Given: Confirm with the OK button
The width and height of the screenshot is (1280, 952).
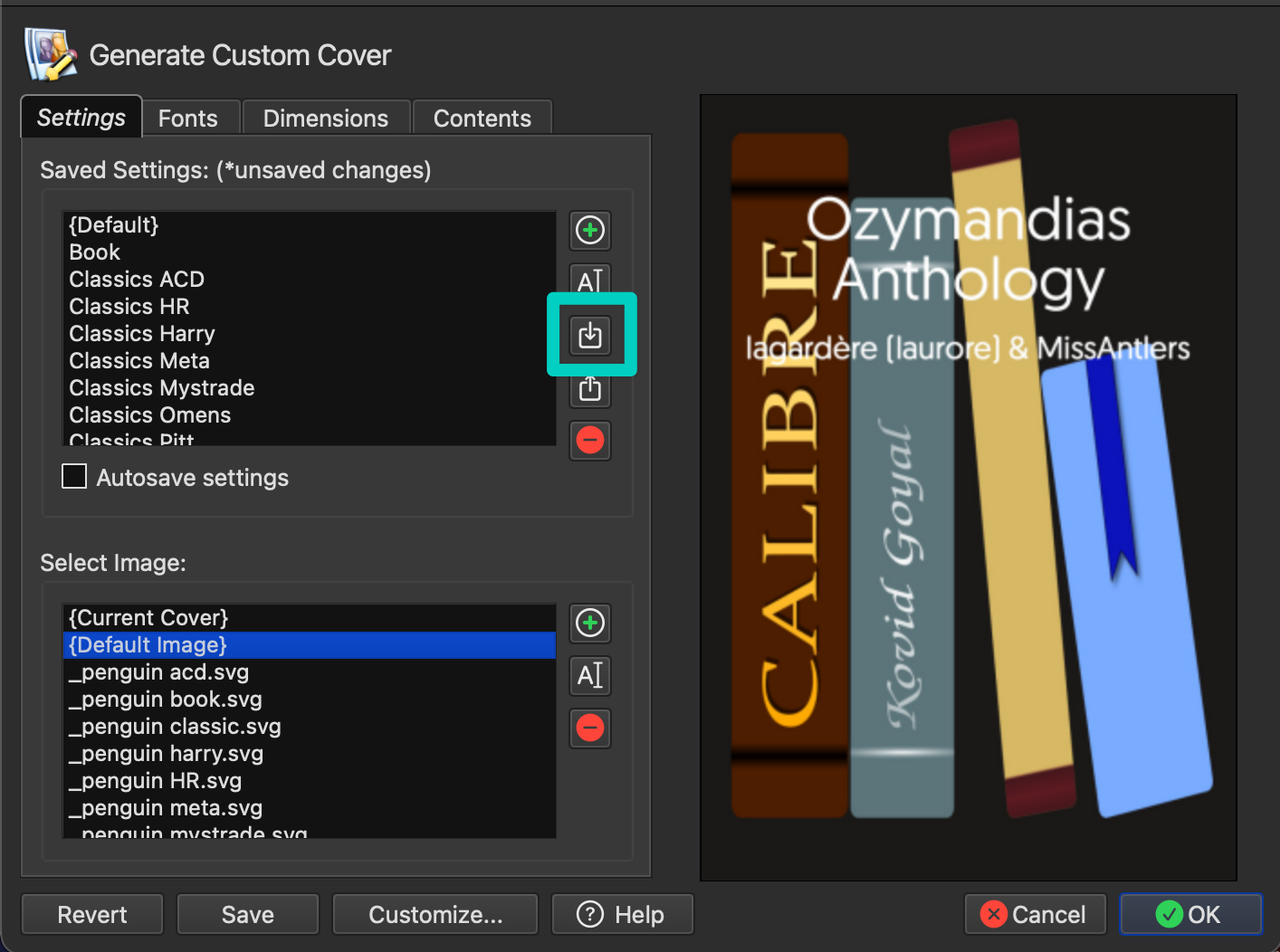Looking at the screenshot, I should pyautogui.click(x=1191, y=914).
